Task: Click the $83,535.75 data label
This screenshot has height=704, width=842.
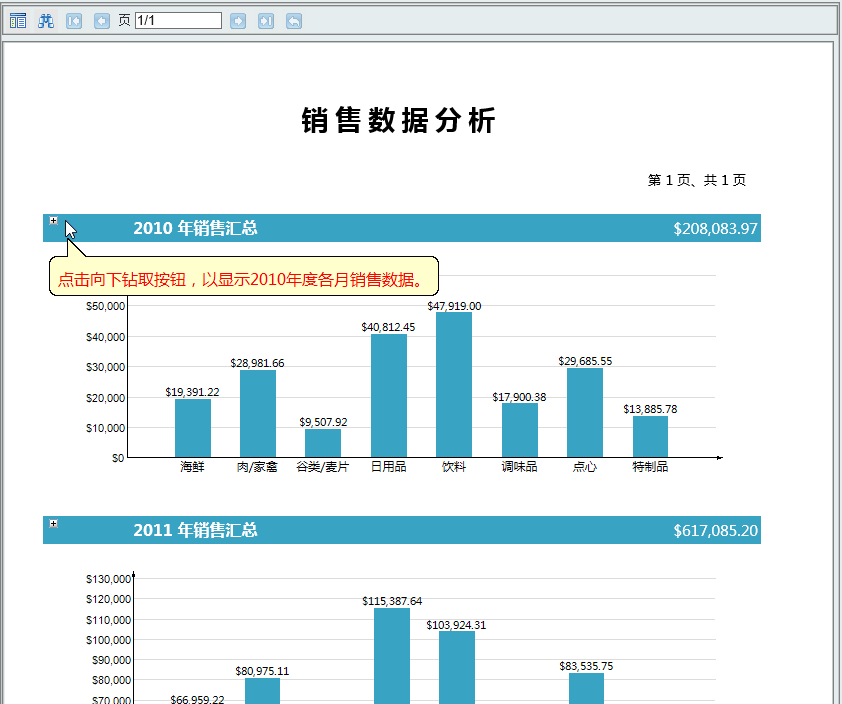Action: (x=586, y=666)
